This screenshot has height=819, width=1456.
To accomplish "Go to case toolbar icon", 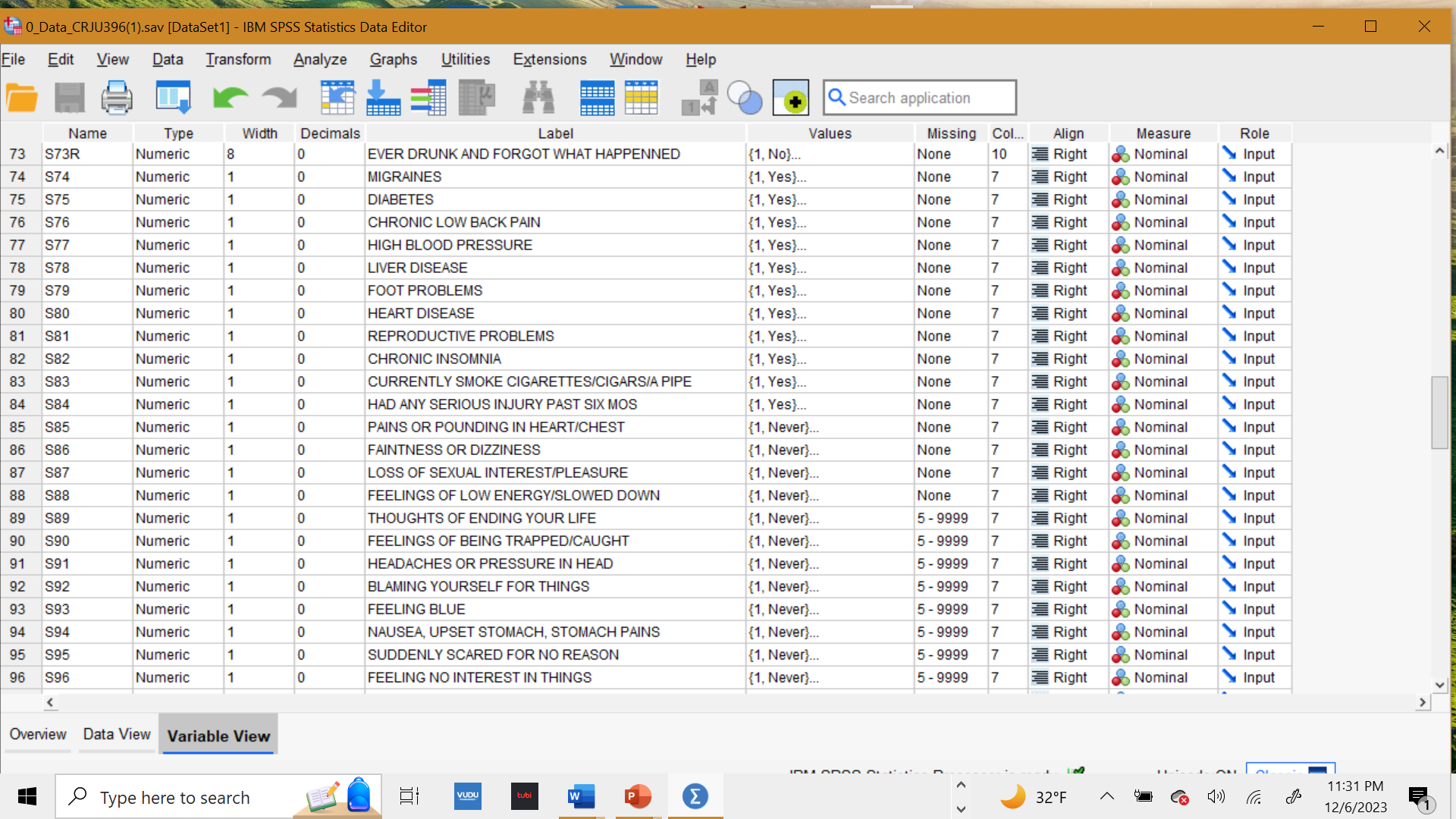I will pyautogui.click(x=337, y=98).
